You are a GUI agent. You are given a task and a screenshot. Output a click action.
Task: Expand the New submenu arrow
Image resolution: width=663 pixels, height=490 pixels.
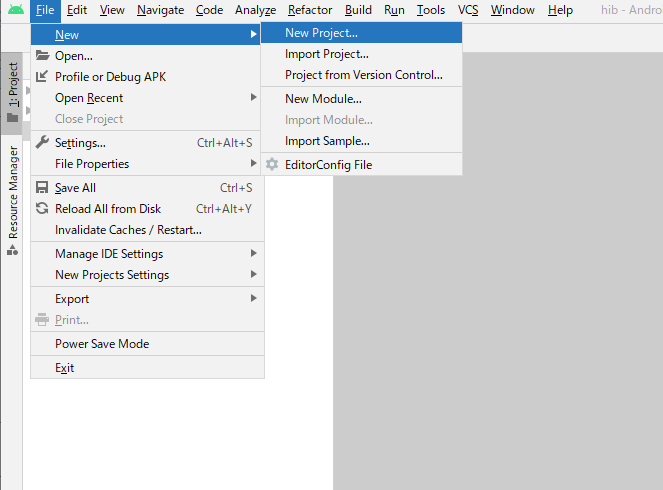[253, 34]
